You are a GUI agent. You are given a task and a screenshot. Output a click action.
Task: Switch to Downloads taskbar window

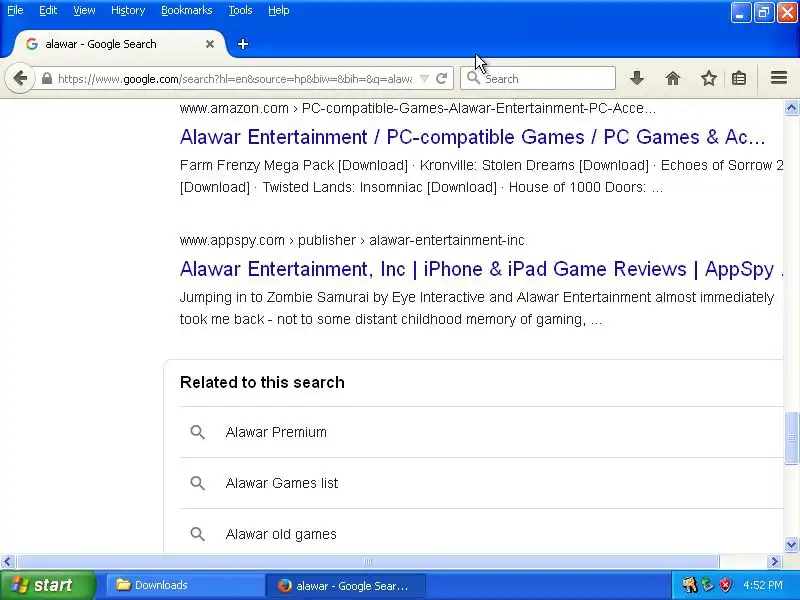point(184,585)
